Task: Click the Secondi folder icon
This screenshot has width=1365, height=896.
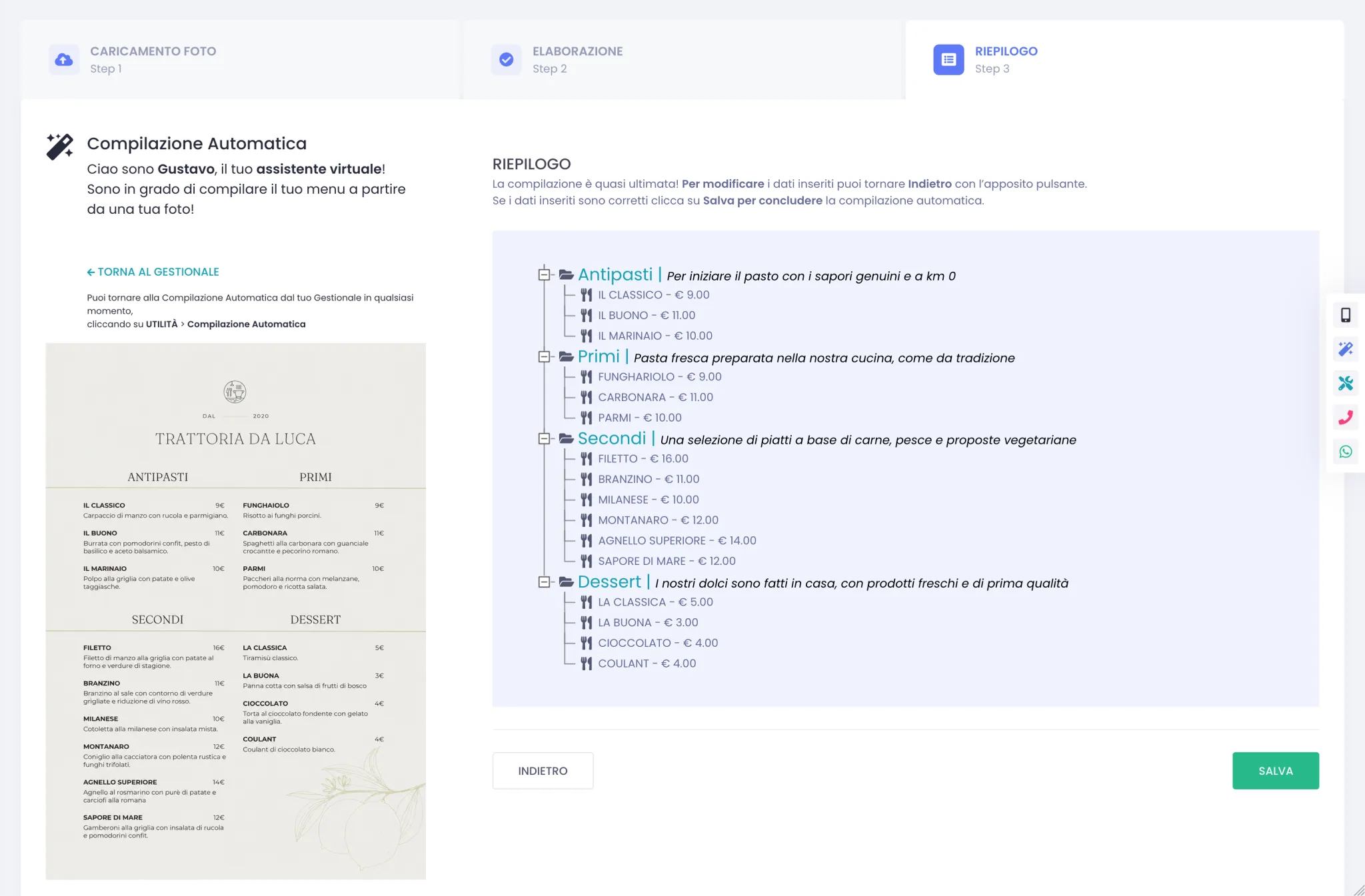Action: point(566,438)
